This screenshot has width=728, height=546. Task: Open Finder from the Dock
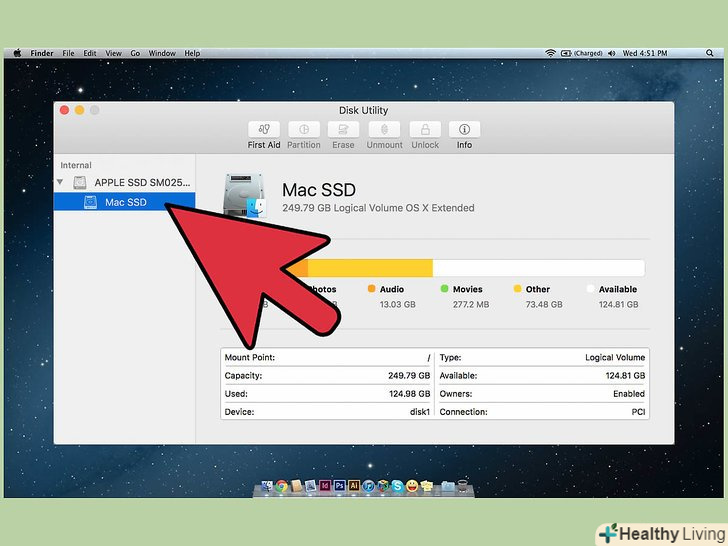pos(267,486)
